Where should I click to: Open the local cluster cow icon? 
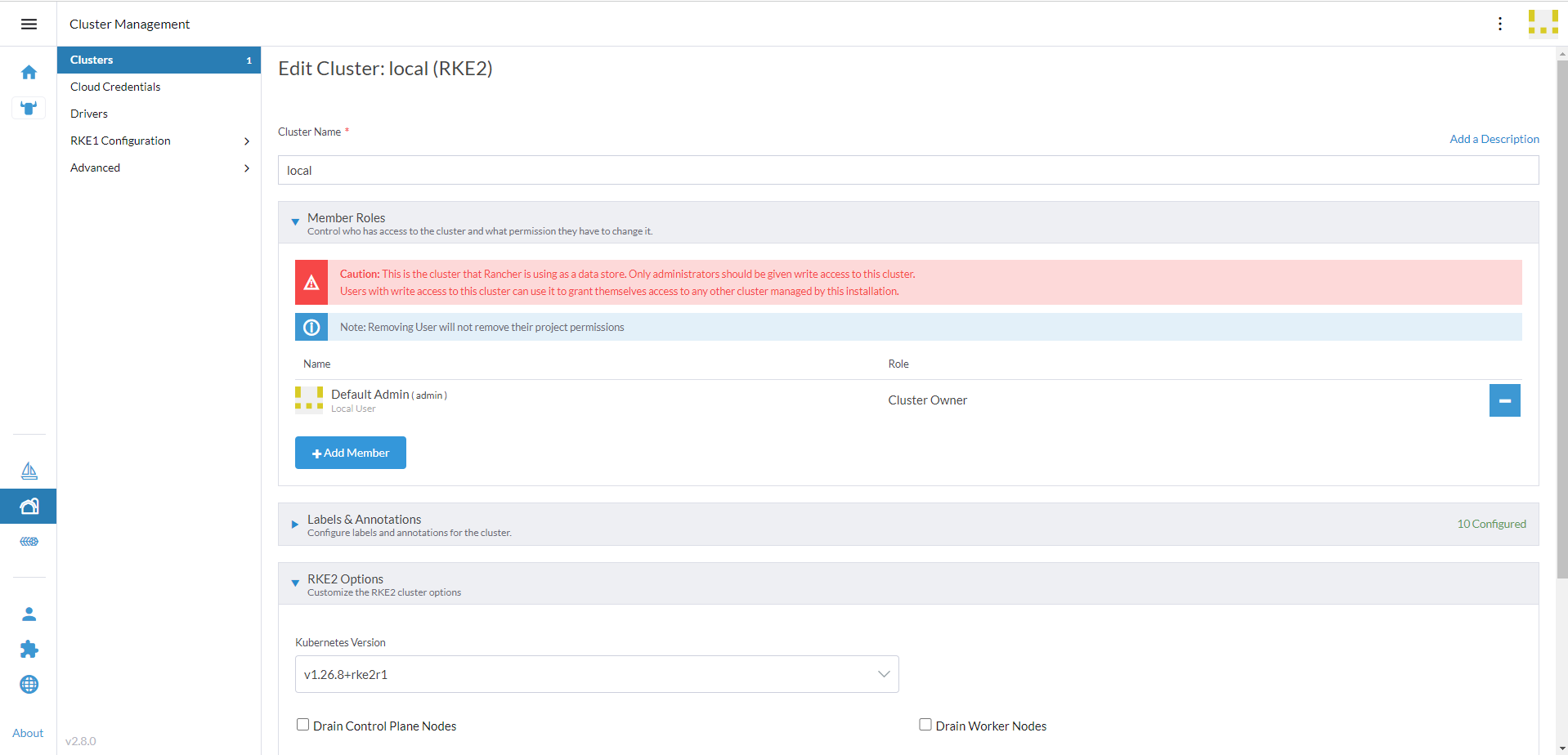click(x=29, y=108)
